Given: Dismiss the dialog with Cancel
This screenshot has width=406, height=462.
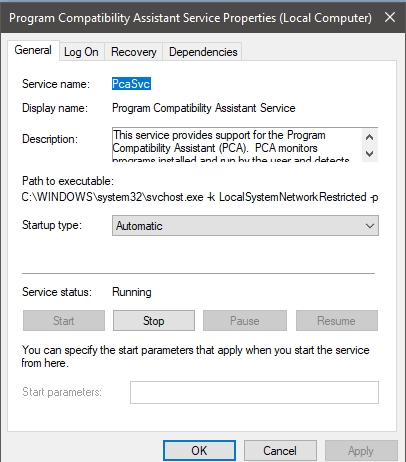Looking at the screenshot, I should coord(280,451).
